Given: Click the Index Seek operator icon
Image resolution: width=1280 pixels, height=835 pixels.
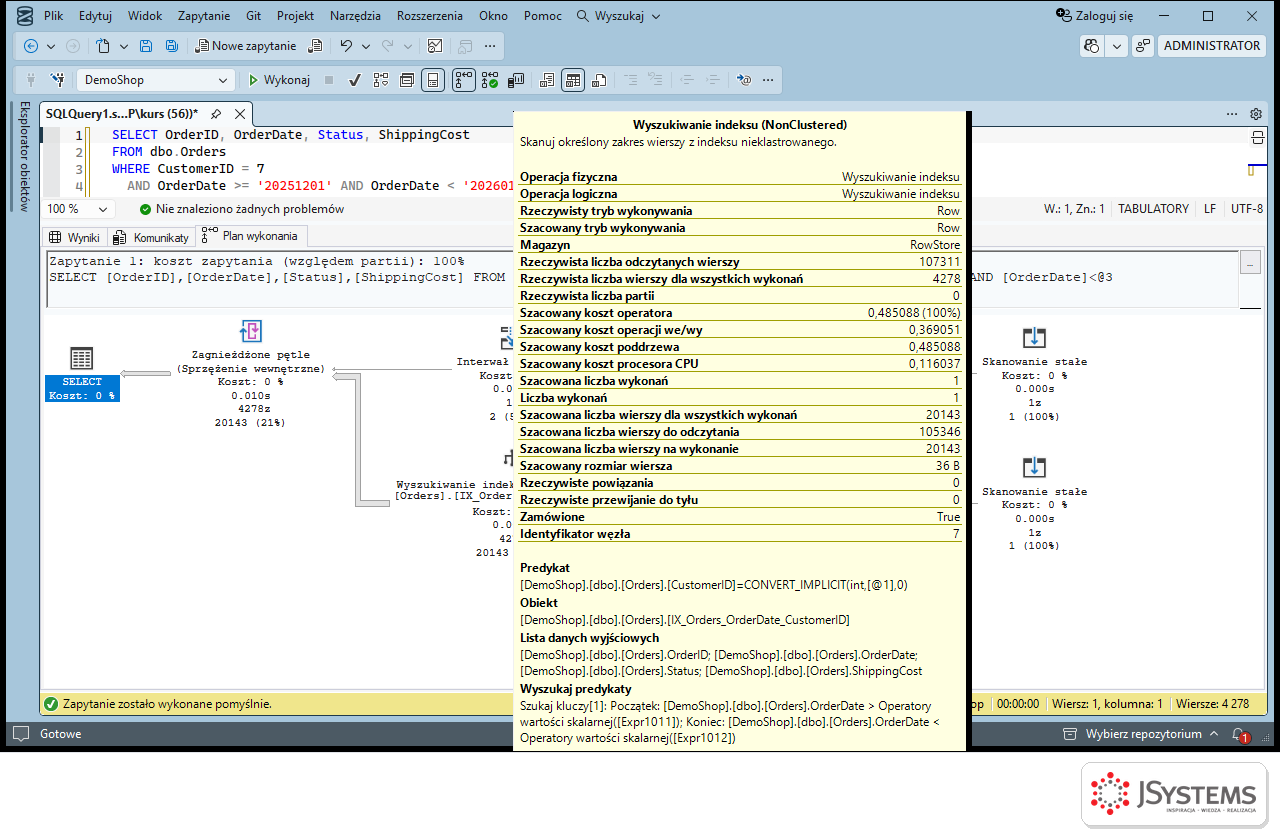Looking at the screenshot, I should 509,456.
